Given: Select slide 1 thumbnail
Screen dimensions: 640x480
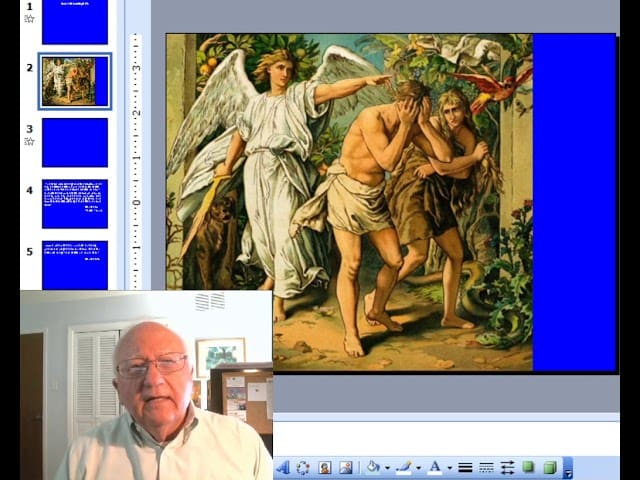Looking at the screenshot, I should (75, 22).
